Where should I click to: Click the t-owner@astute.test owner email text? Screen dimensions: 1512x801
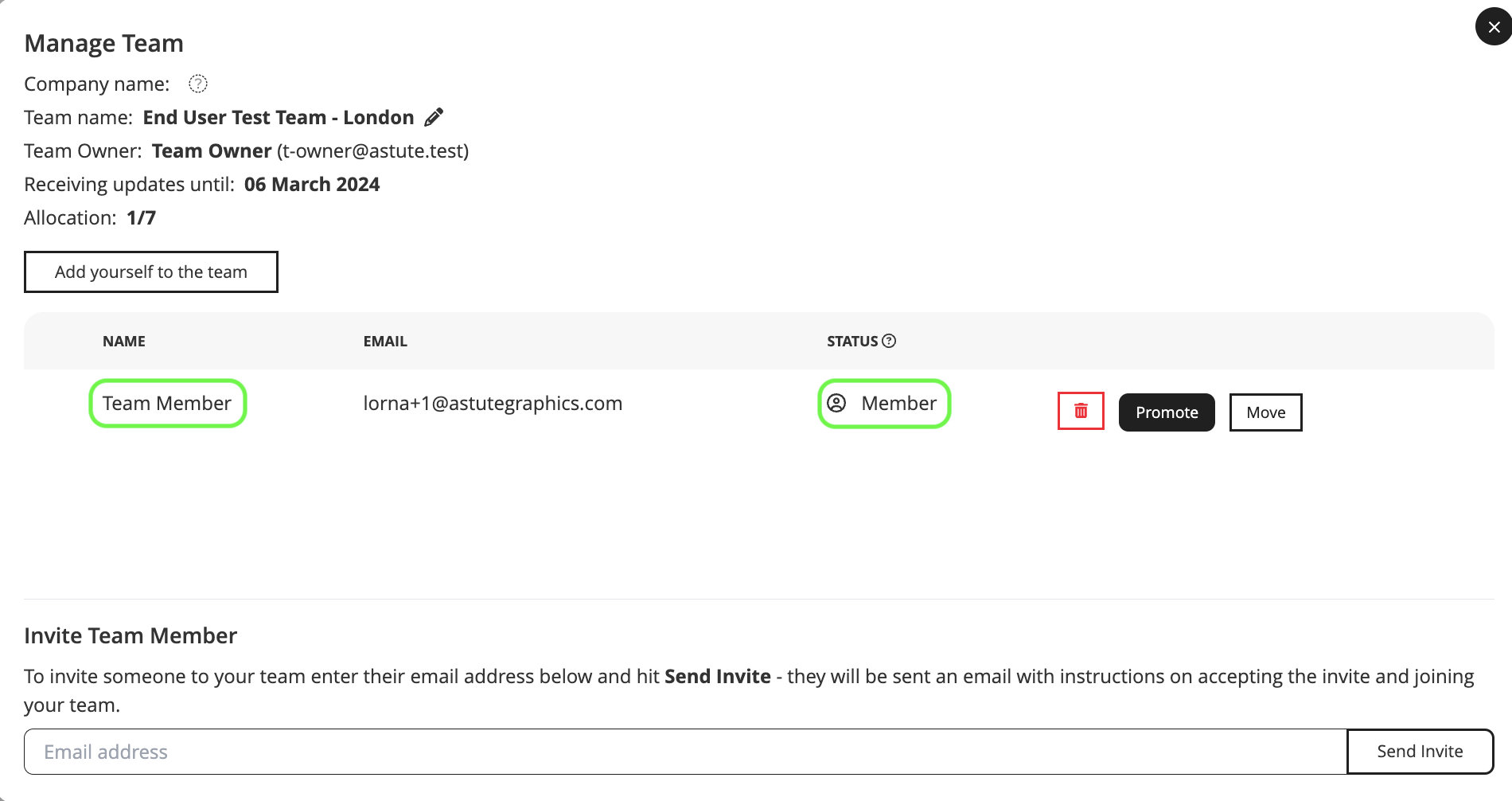tap(372, 151)
